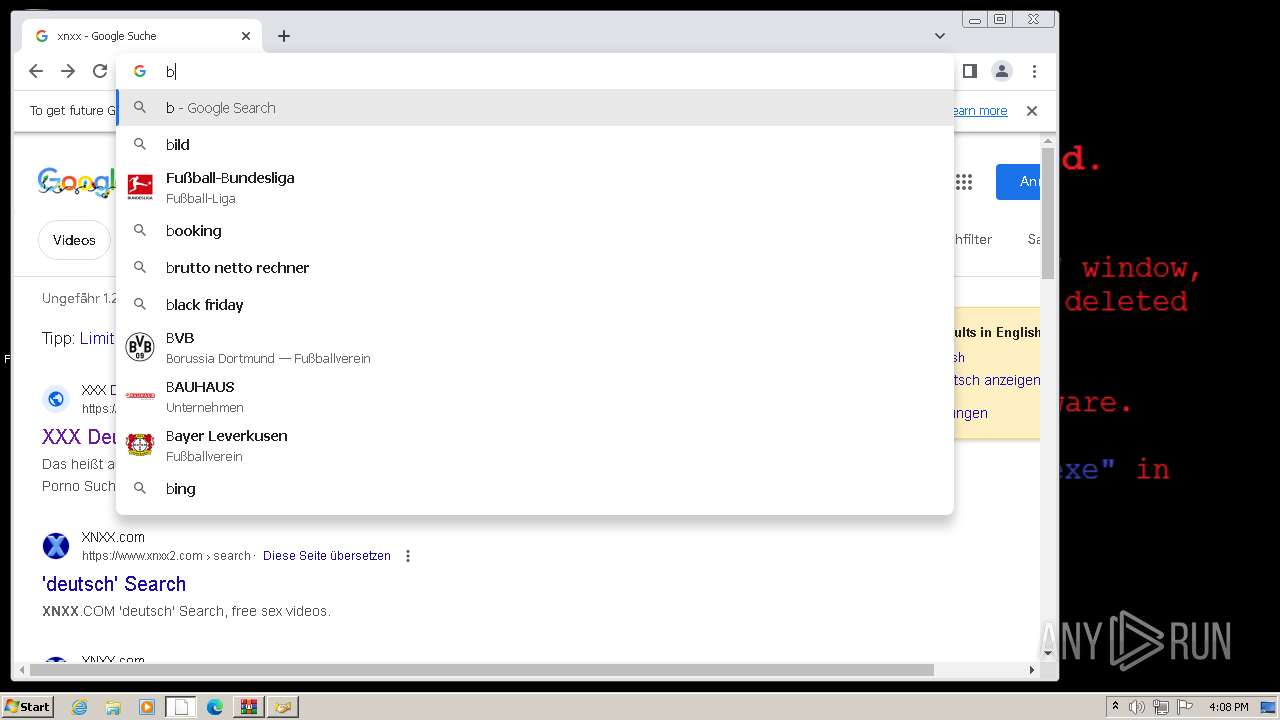Open the Google doodle logo

point(77,182)
